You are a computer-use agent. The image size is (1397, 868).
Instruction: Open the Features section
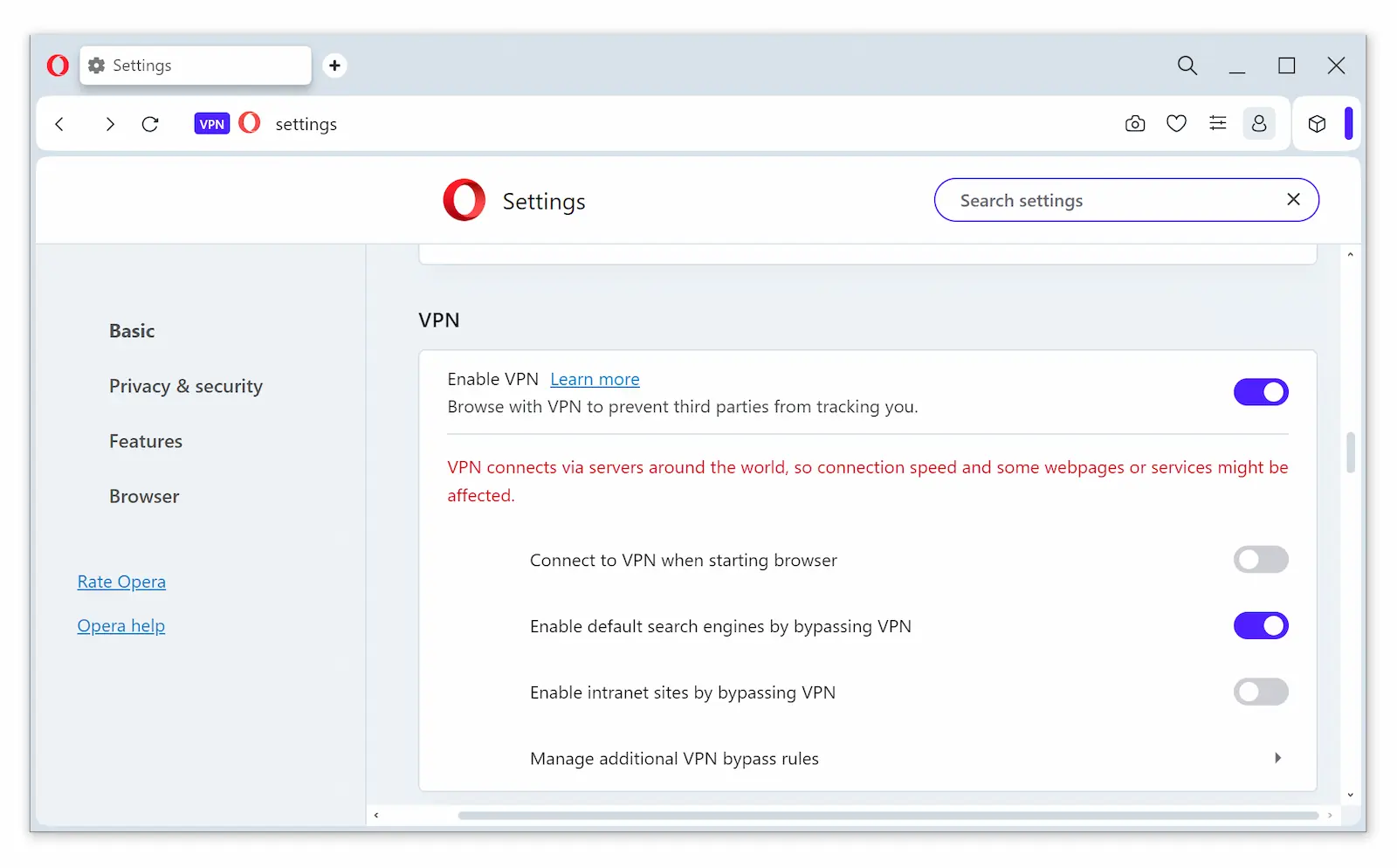[x=146, y=441]
